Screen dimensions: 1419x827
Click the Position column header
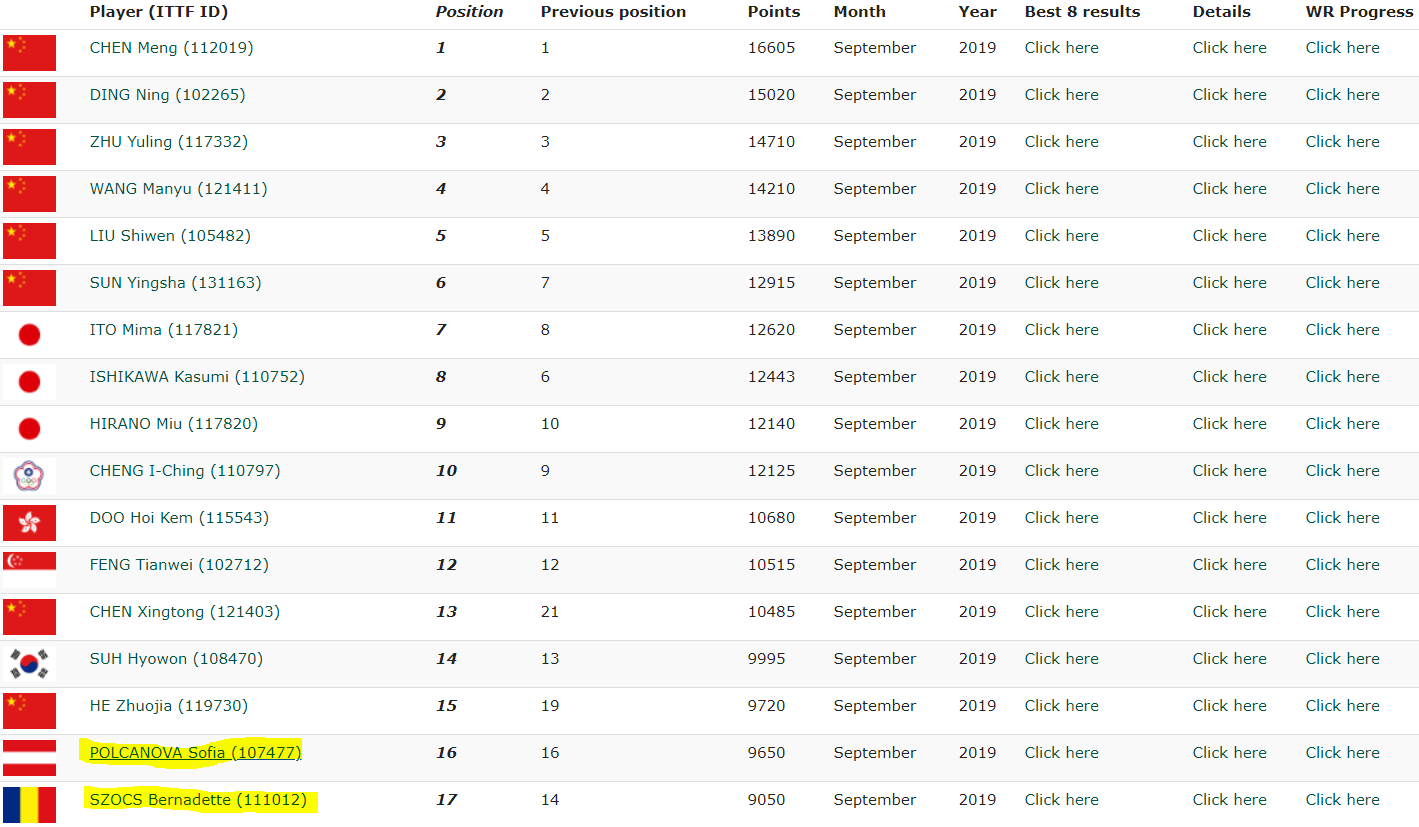point(469,12)
